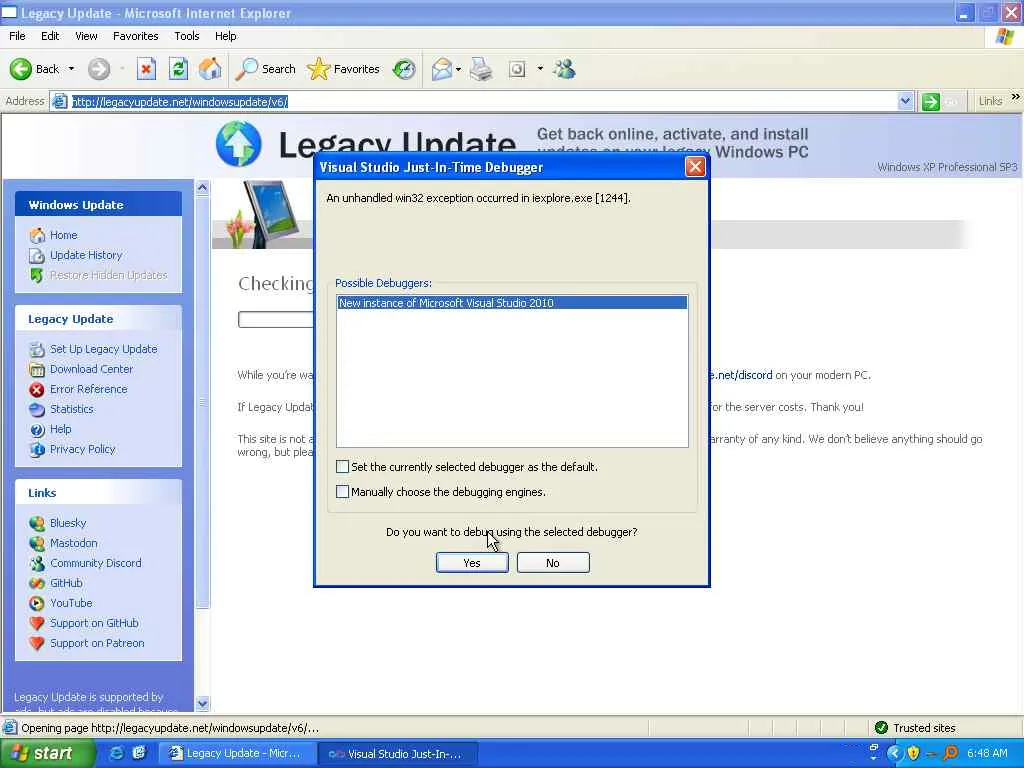
Task: Click the Privacy Policy info icon
Action: pyautogui.click(x=37, y=450)
